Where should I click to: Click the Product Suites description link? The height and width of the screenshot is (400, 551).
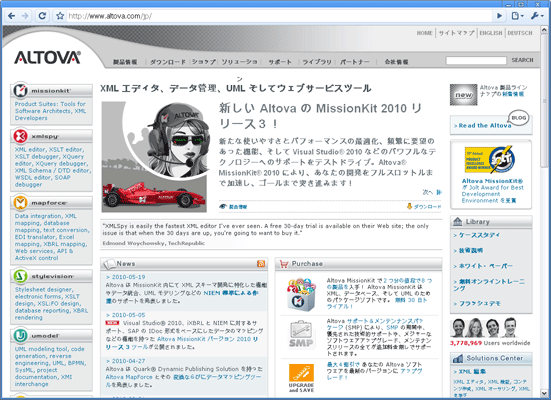point(50,111)
